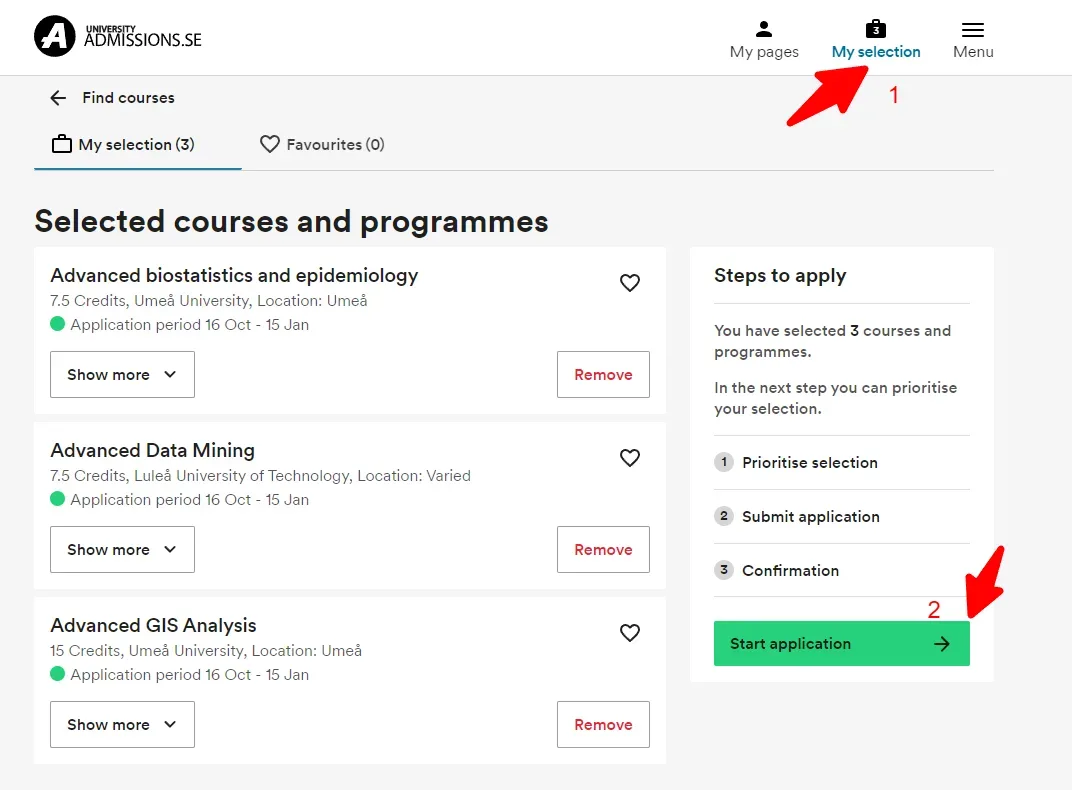Image resolution: width=1072 pixels, height=790 pixels.
Task: Open My selection briefcase icon
Action: 876,29
